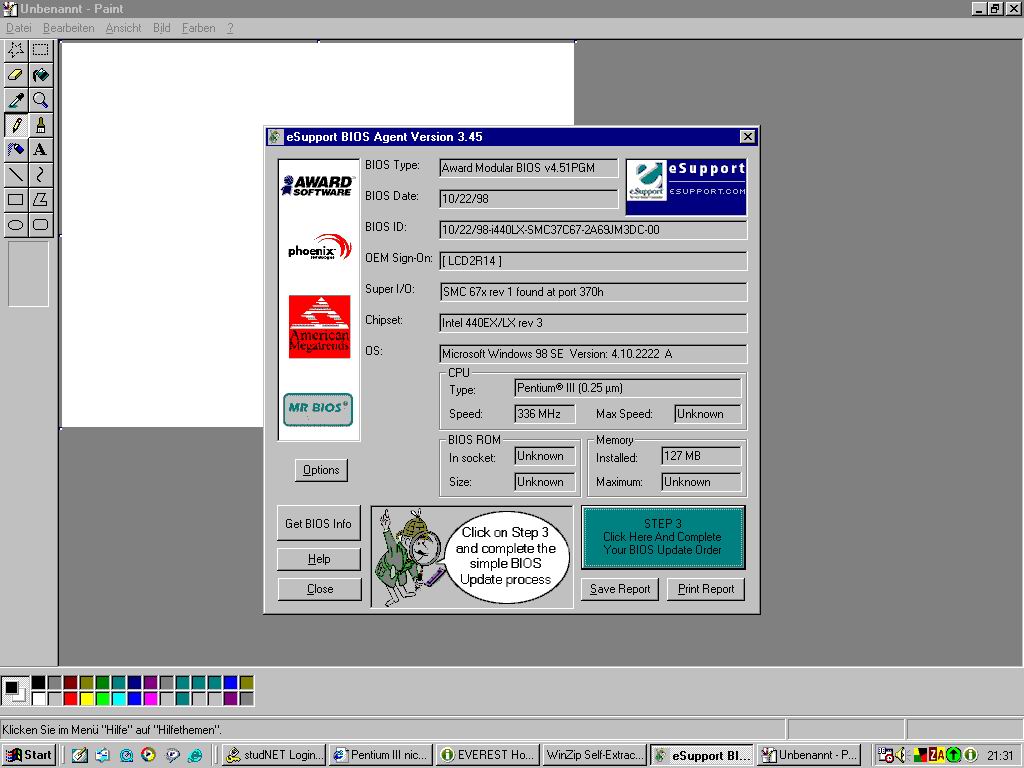
Task: Choose the Brush tool
Action: (40, 125)
